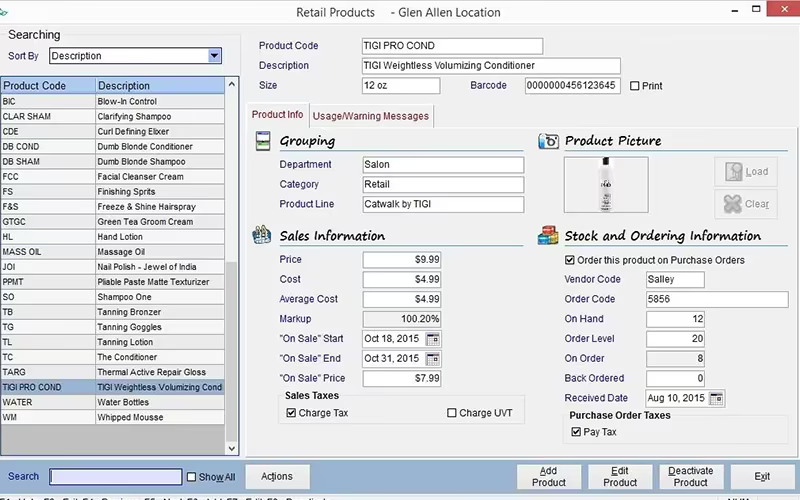This screenshot has width=800, height=500.
Task: Select the Dumb Blonde Conditioner row
Action: 112,146
